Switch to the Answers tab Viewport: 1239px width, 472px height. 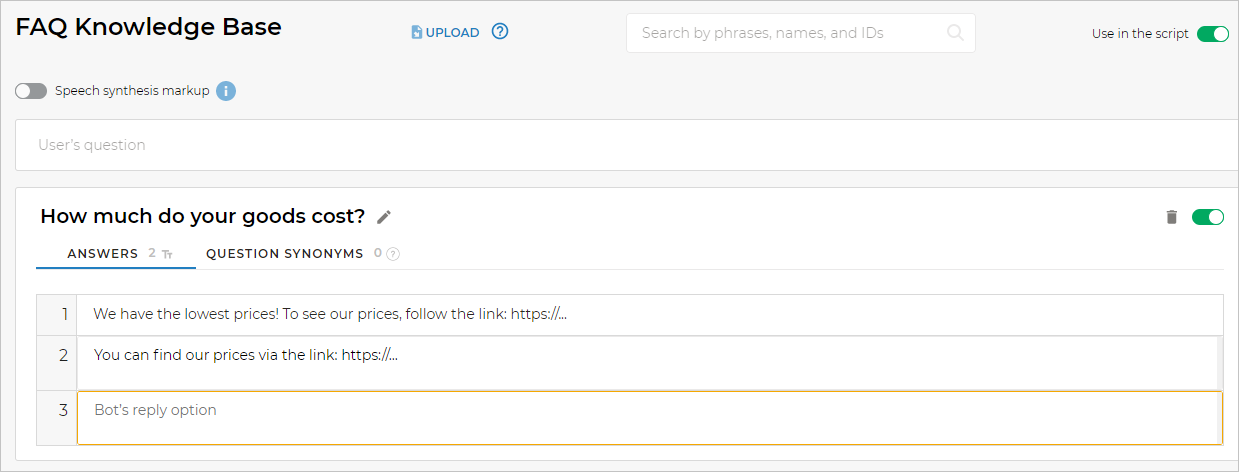[102, 254]
